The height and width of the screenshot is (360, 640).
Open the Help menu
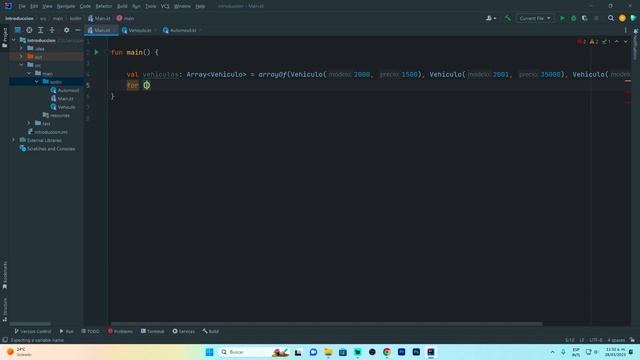[x=200, y=6]
